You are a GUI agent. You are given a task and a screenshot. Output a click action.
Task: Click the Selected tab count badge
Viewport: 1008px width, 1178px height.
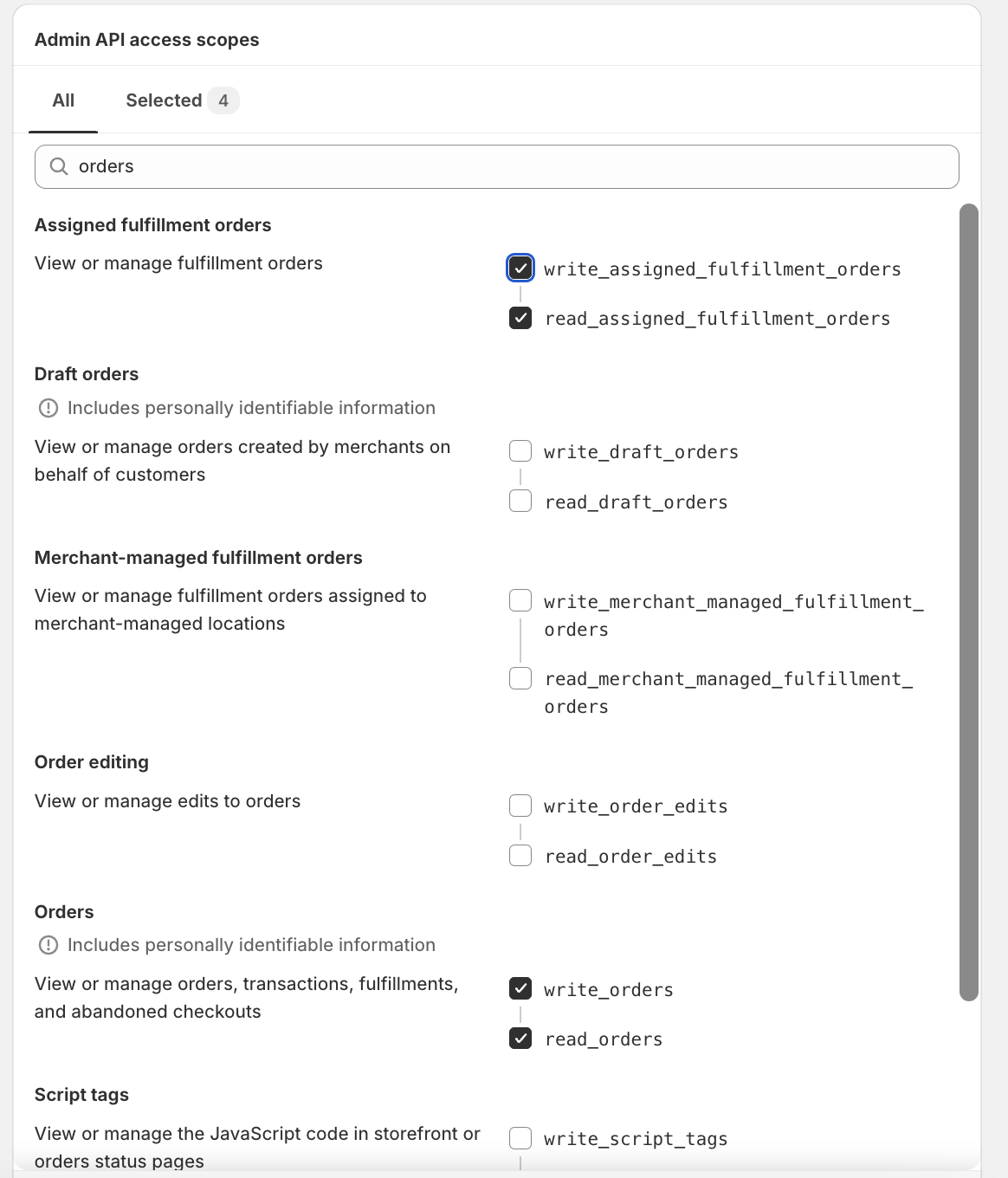(x=223, y=100)
